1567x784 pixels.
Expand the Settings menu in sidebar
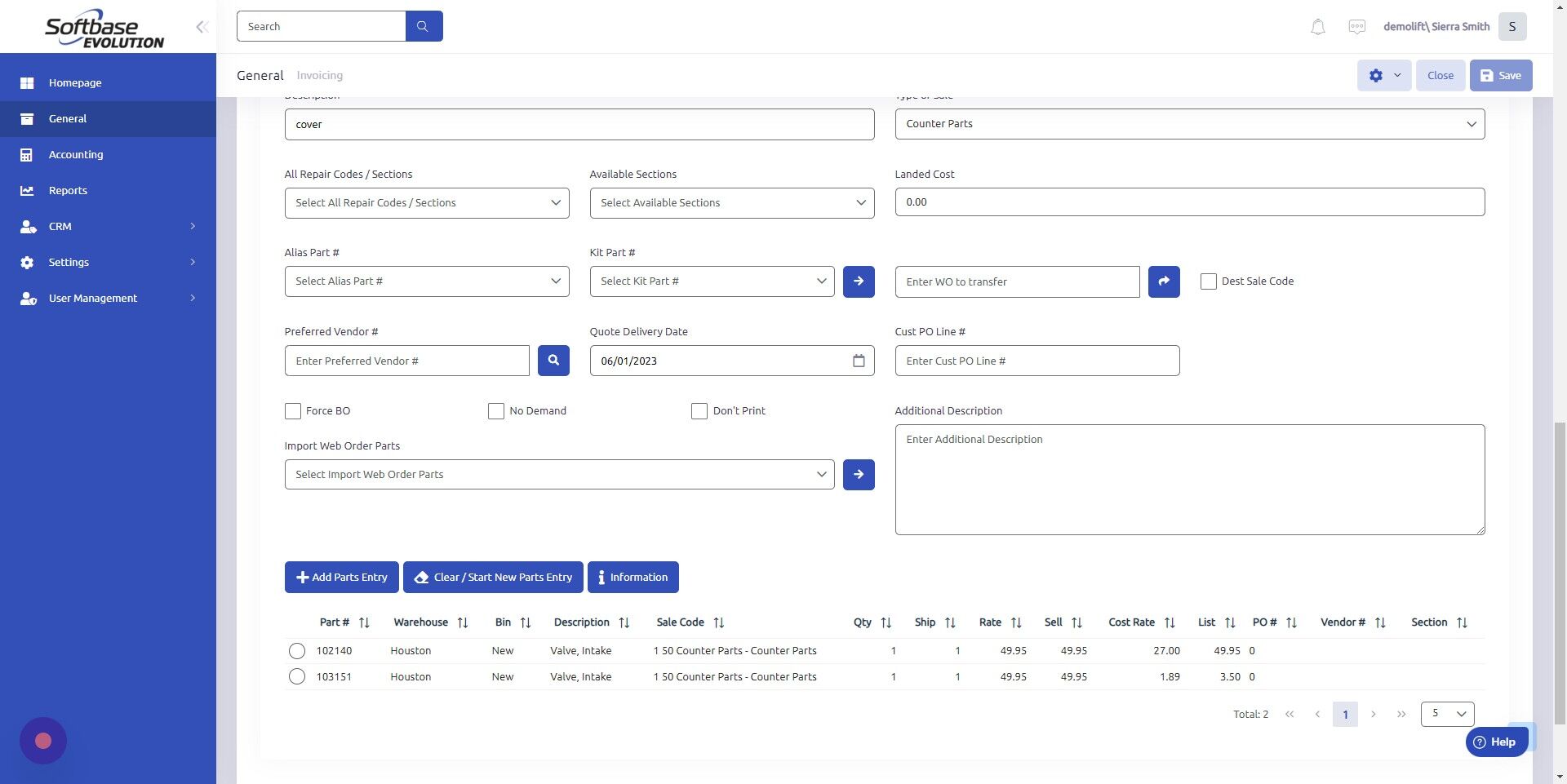pos(69,262)
